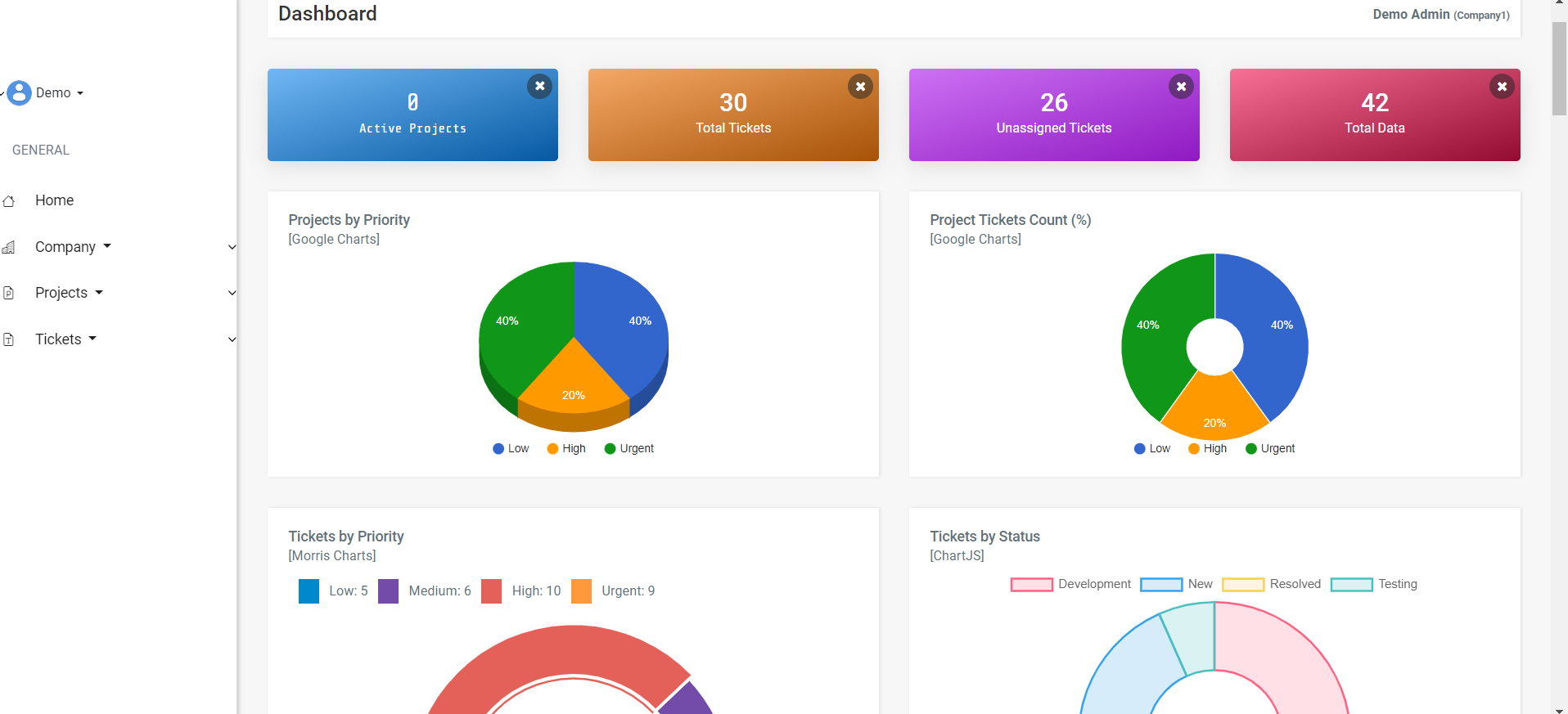Image resolution: width=1568 pixels, height=714 pixels.
Task: Toggle High legend in Projects by Priority
Action: pyautogui.click(x=566, y=448)
